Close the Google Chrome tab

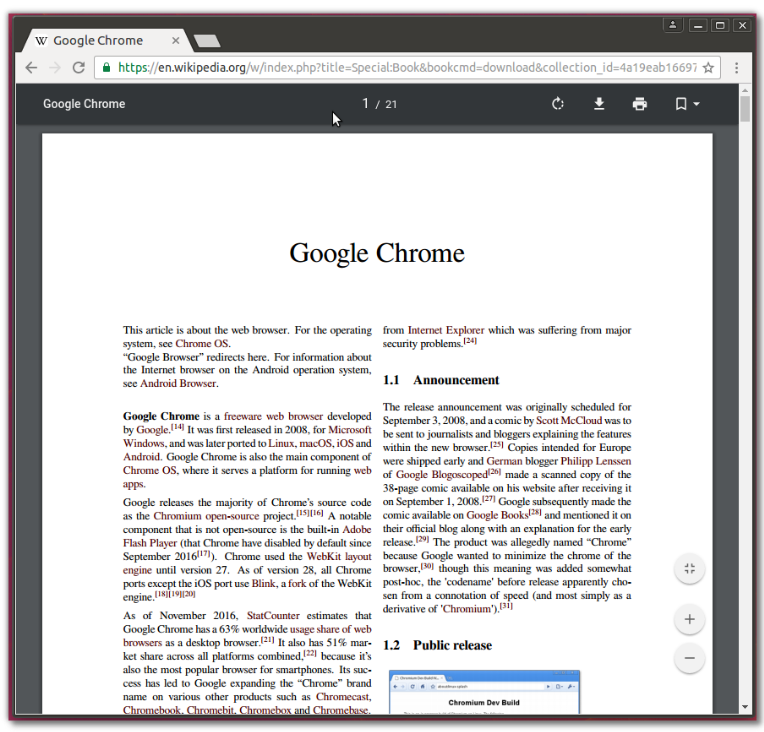pos(175,40)
